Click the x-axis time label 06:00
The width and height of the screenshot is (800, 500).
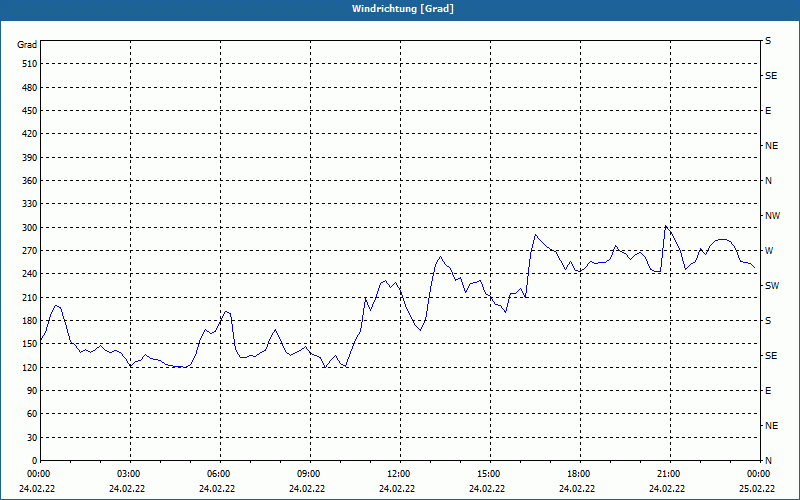click(x=217, y=474)
